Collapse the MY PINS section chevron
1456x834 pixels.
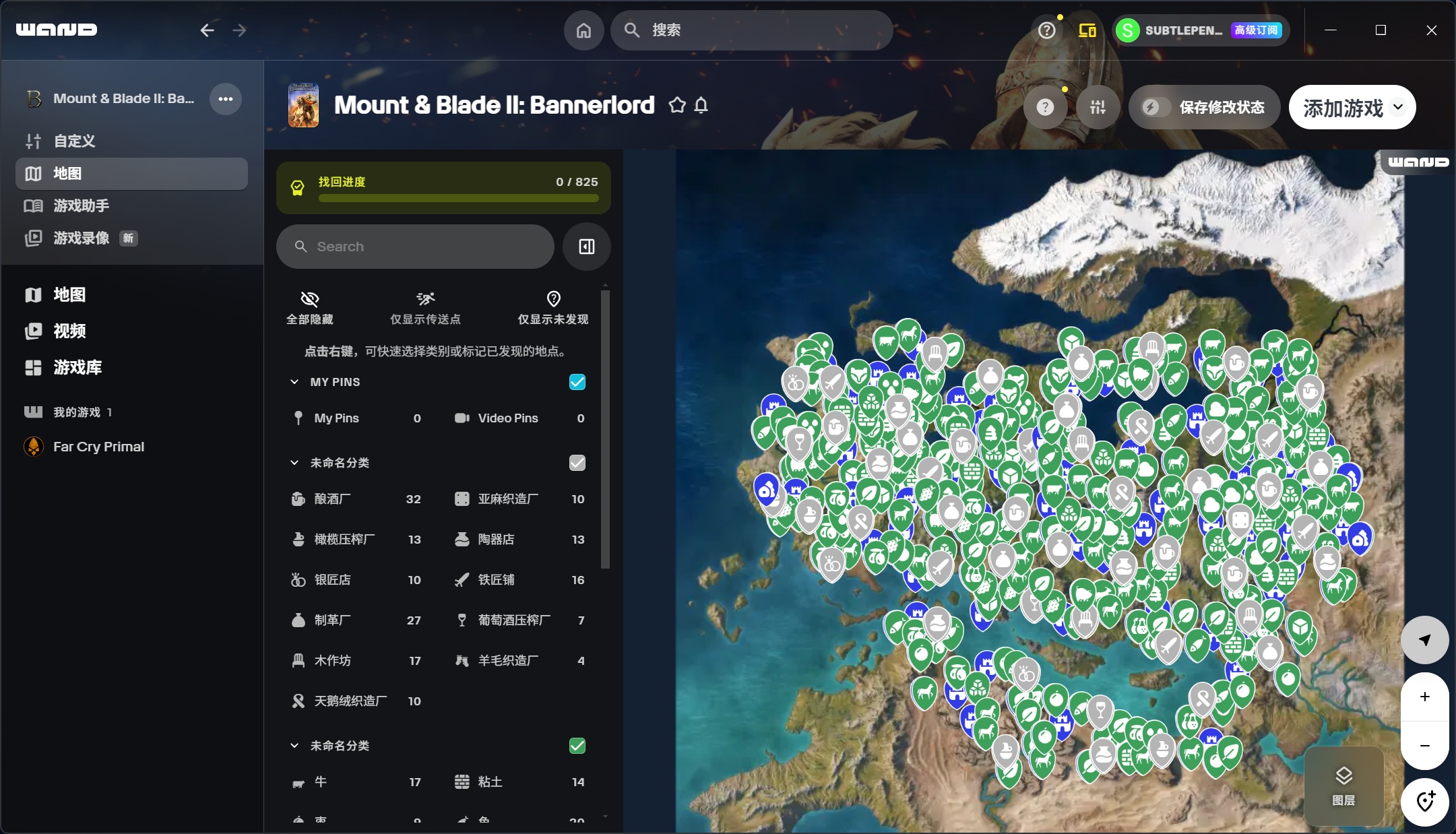[294, 382]
